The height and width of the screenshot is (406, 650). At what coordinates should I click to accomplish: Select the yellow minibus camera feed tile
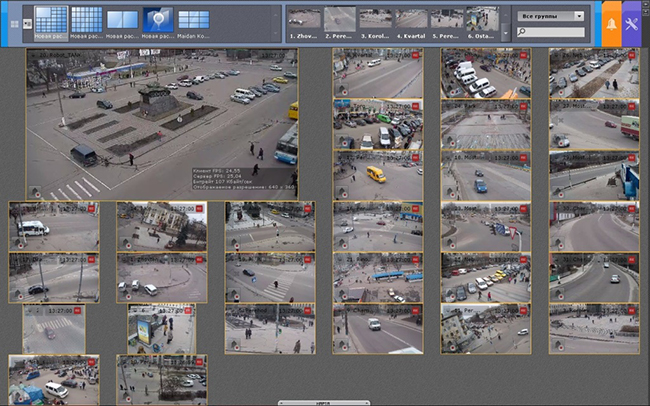click(x=378, y=174)
